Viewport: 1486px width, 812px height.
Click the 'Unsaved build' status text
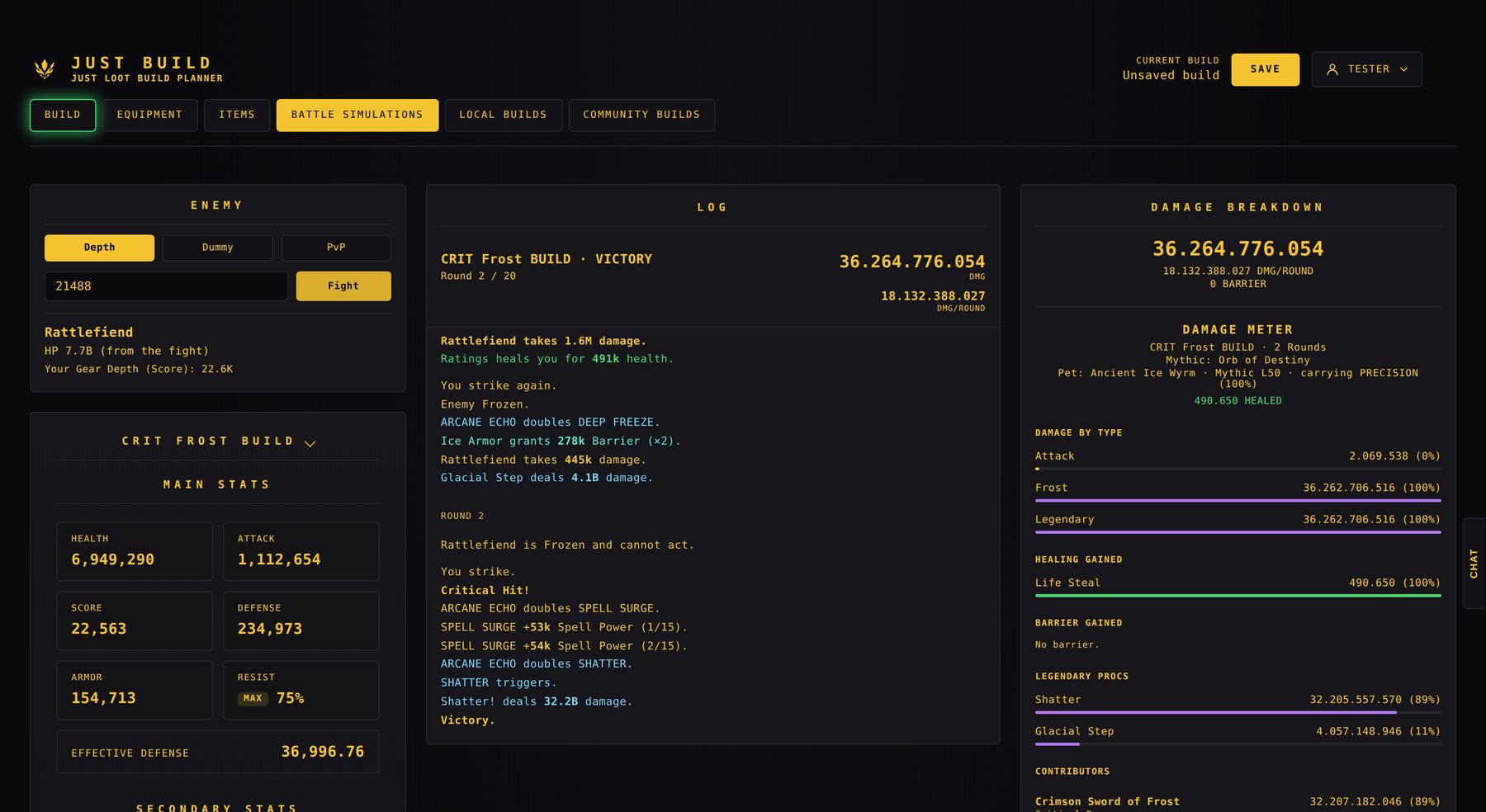[1171, 75]
